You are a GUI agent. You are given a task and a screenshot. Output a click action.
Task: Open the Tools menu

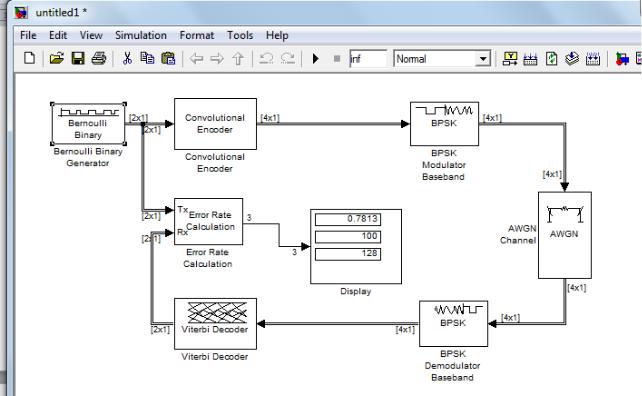click(240, 35)
